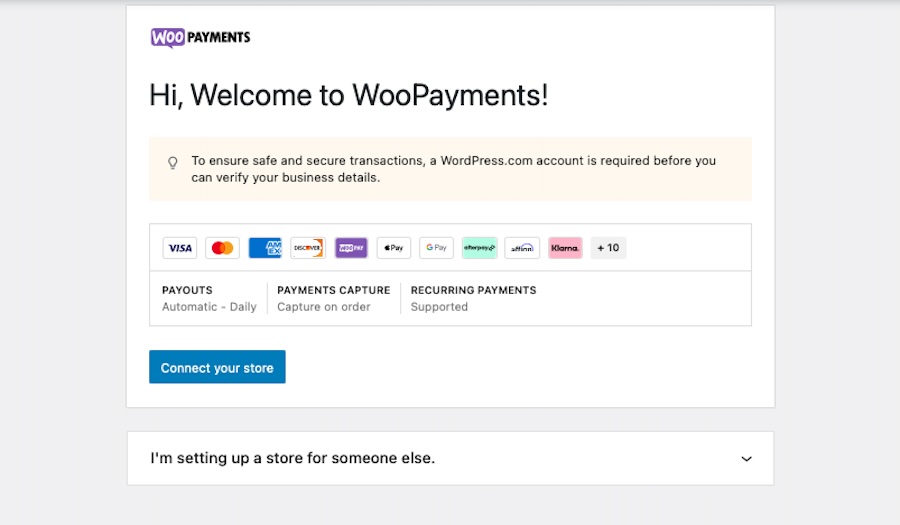The height and width of the screenshot is (525, 900).
Task: Click the WooPayments logo
Action: click(200, 38)
